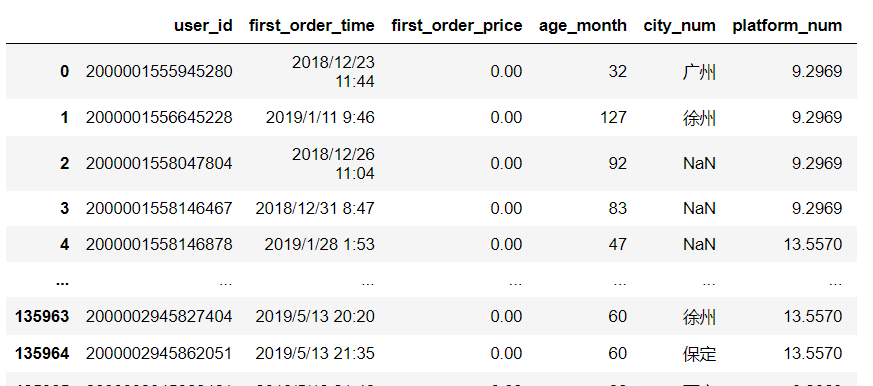873x386 pixels.
Task: Click the age_month column header
Action: pyautogui.click(x=582, y=26)
